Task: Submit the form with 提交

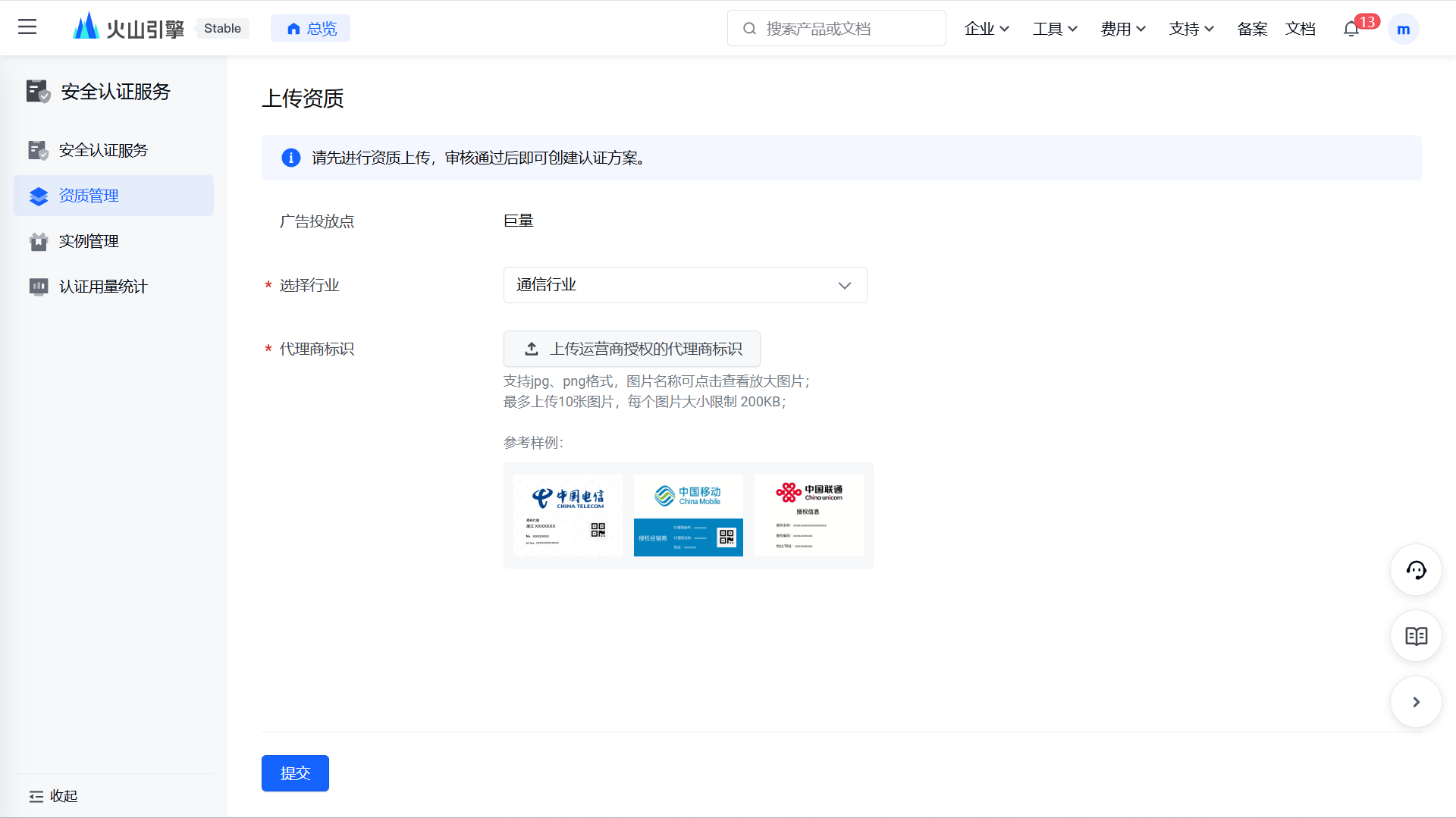Action: tap(295, 773)
